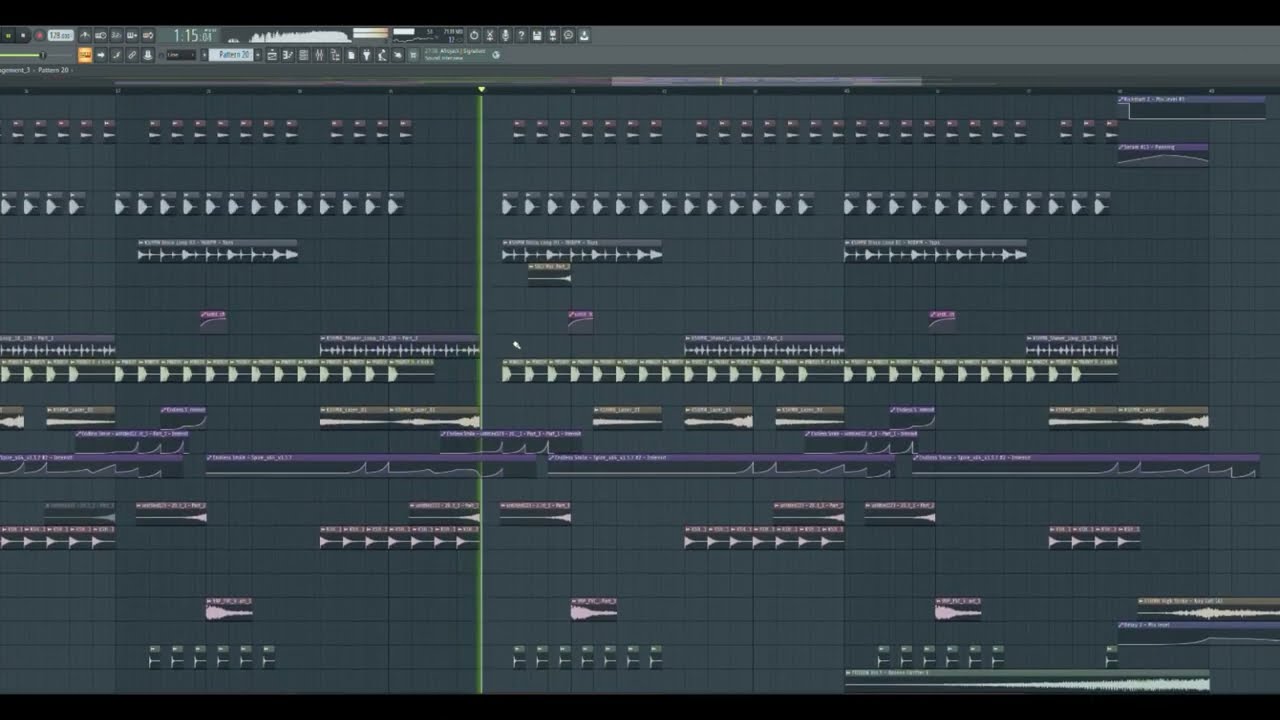Click the arrow right of Pattern 20
This screenshot has width=1280, height=720.
pyautogui.click(x=258, y=55)
